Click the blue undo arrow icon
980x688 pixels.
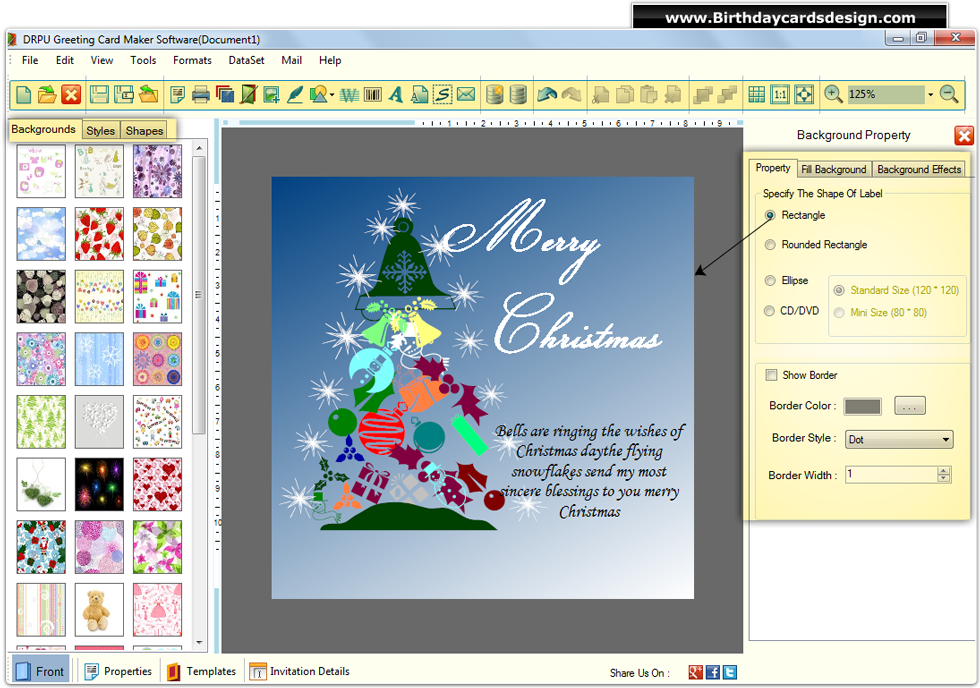click(x=547, y=95)
